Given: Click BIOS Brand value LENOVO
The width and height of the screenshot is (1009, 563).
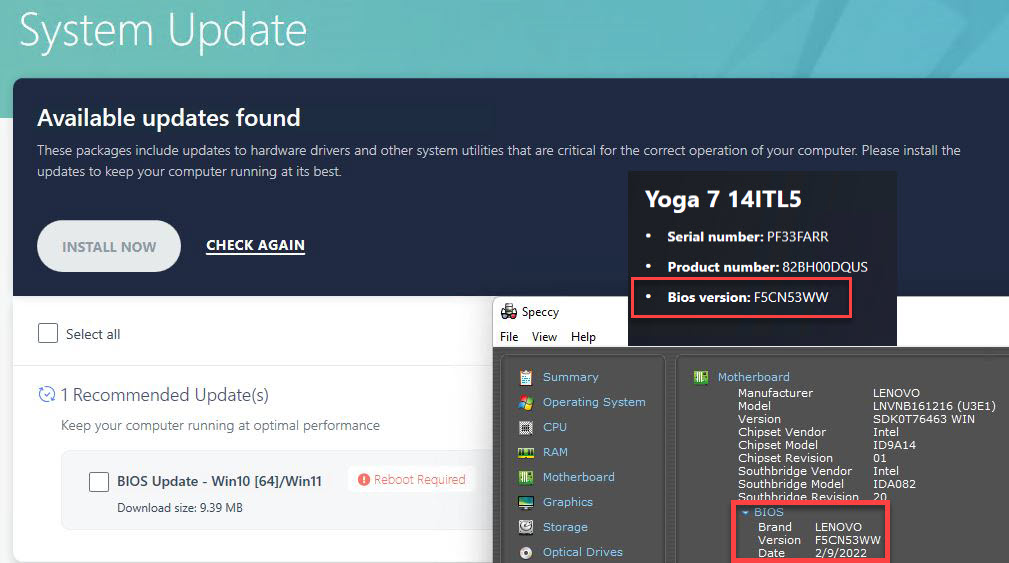Looking at the screenshot, I should tap(838, 527).
